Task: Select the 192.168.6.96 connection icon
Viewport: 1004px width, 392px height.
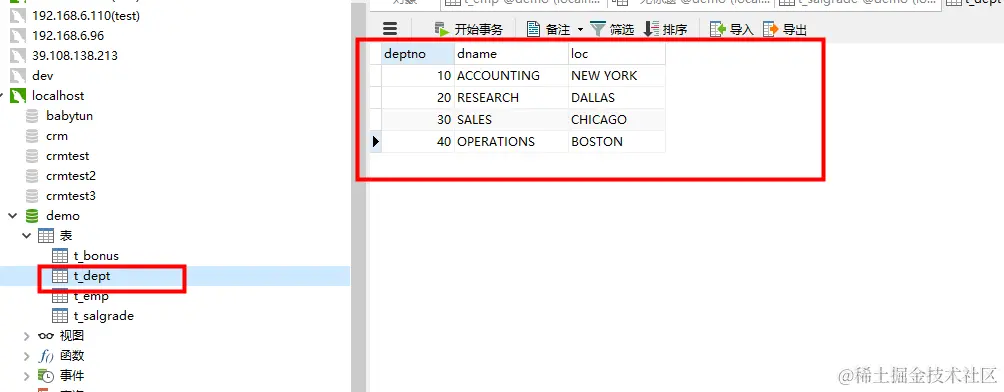Action: 17,35
